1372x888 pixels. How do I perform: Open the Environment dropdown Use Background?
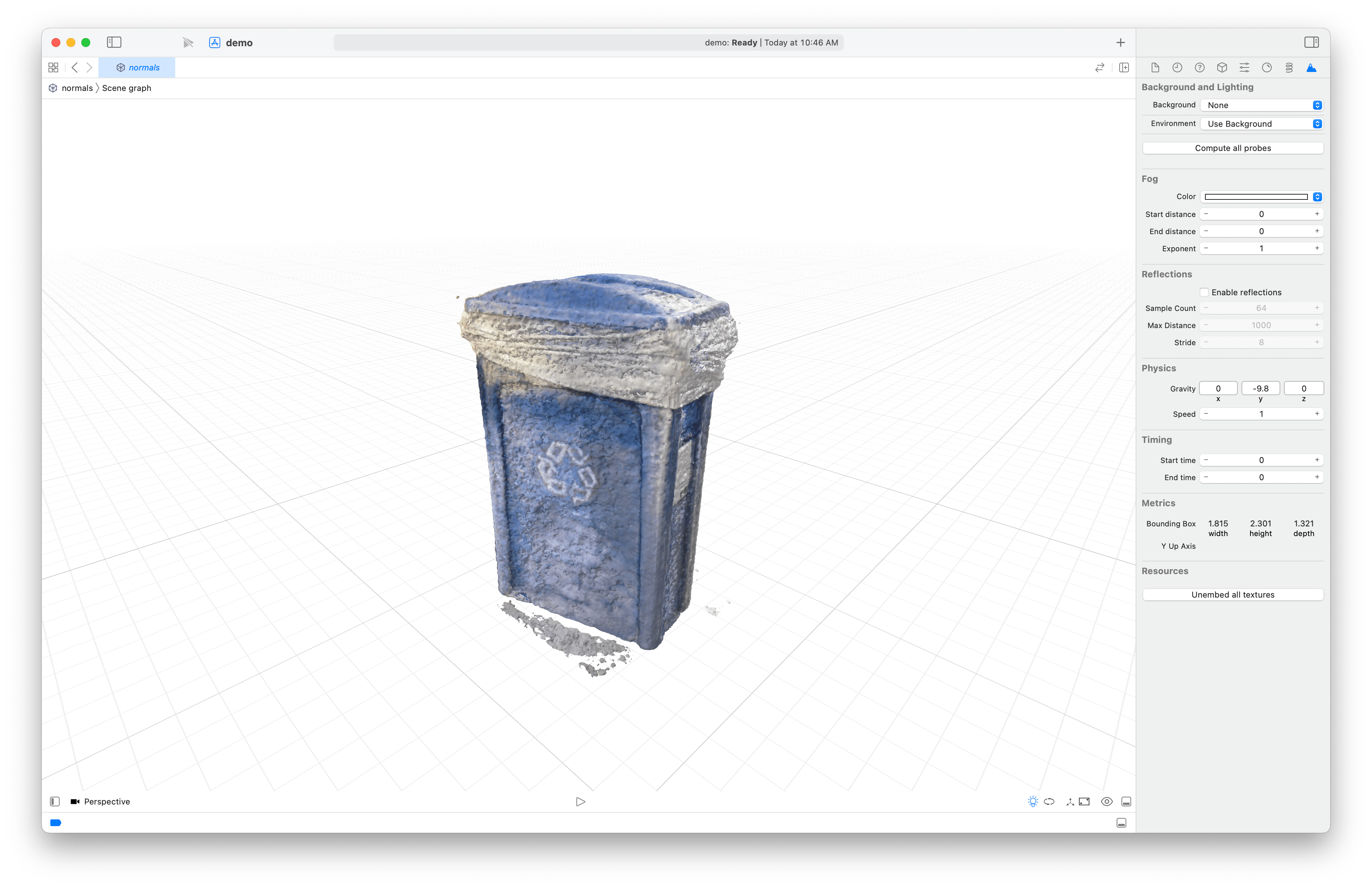pos(1261,124)
